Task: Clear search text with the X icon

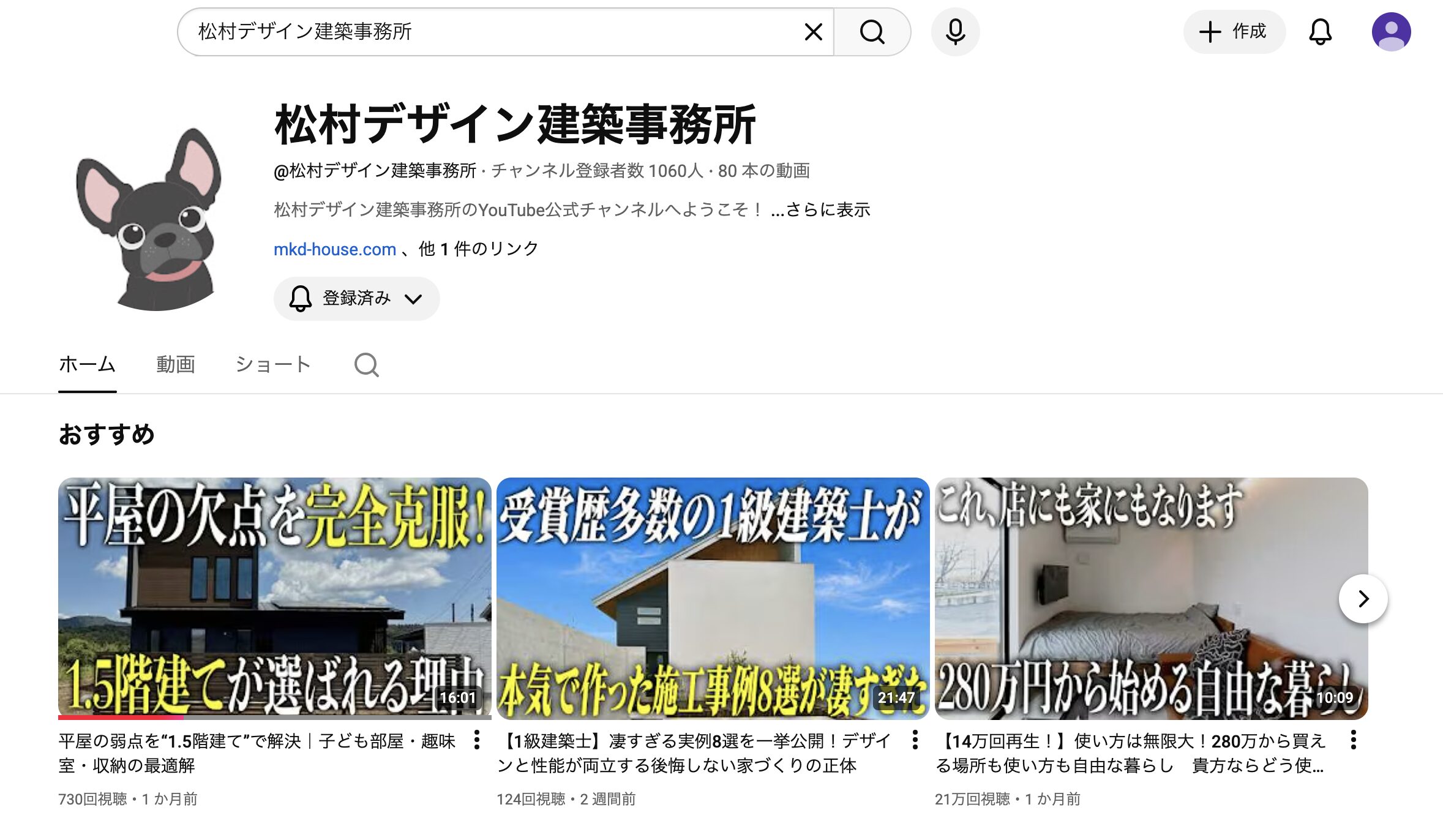Action: point(813,32)
